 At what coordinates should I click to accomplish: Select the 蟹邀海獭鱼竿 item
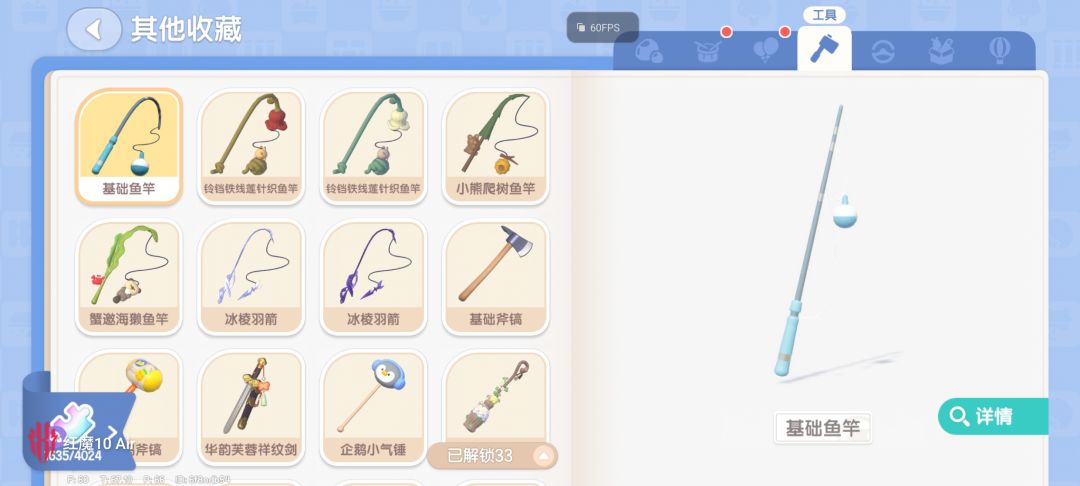pyautogui.click(x=129, y=277)
